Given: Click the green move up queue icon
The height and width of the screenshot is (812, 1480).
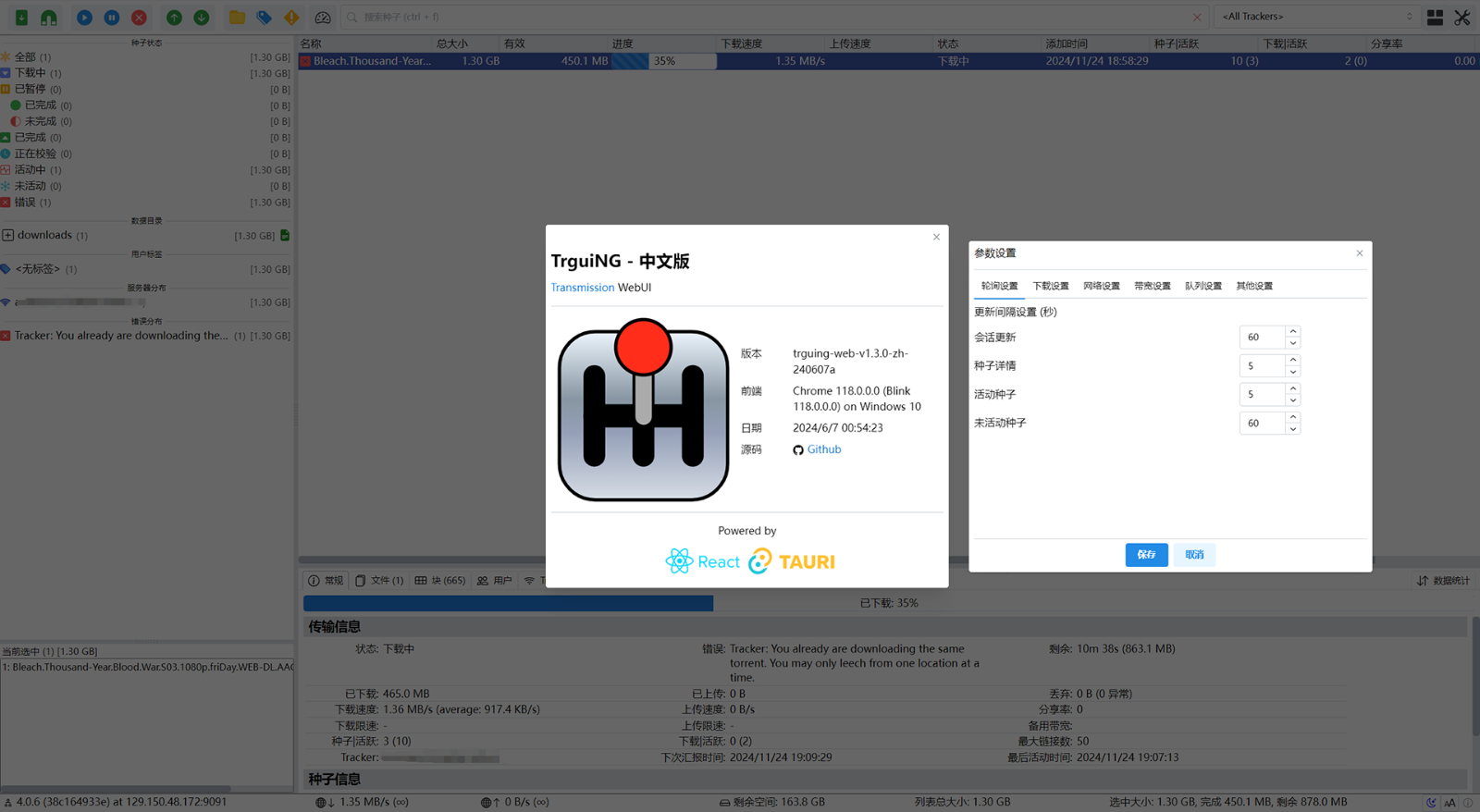Looking at the screenshot, I should [174, 17].
